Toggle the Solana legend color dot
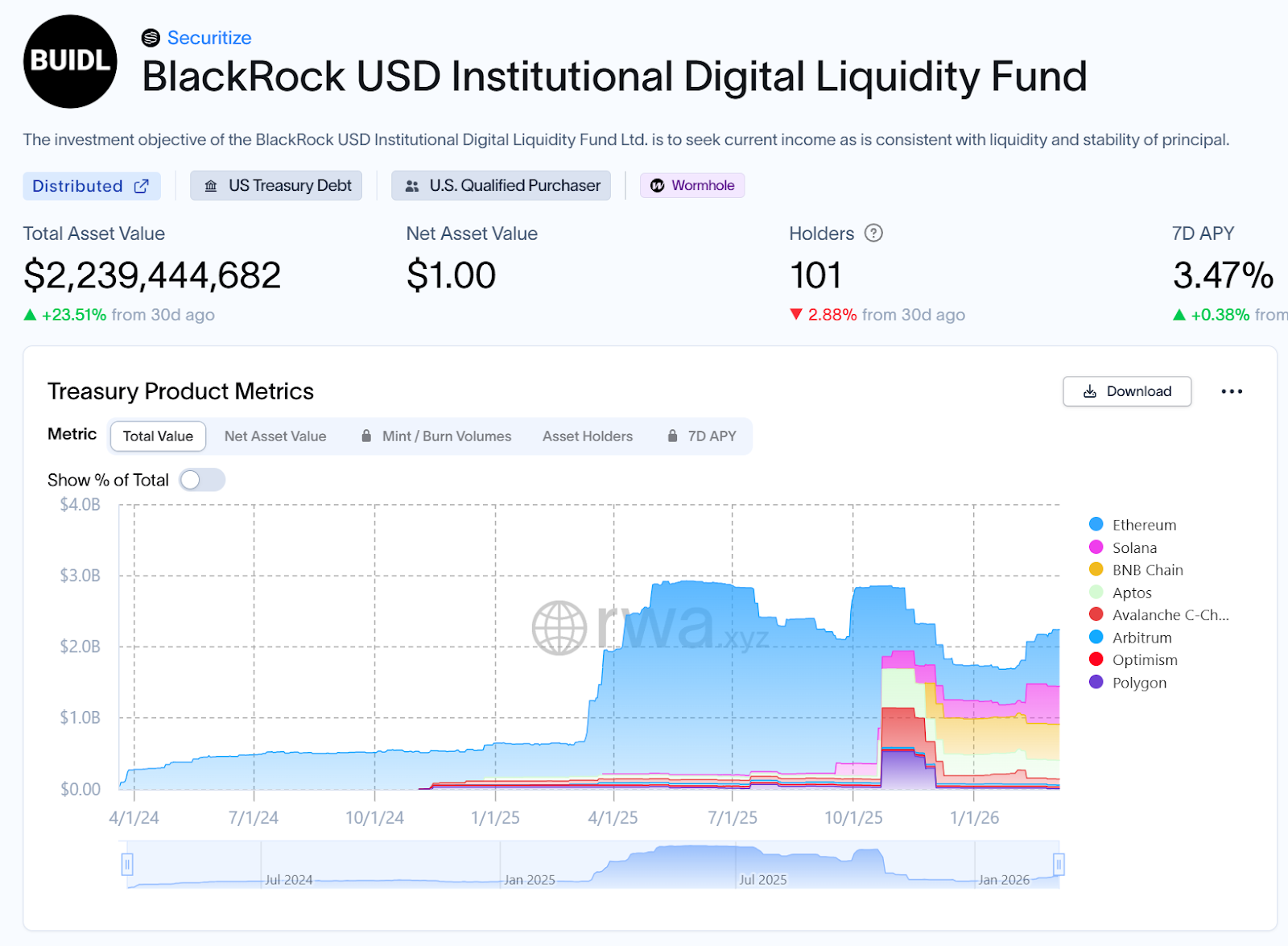This screenshot has width=1288, height=946. 1096,547
